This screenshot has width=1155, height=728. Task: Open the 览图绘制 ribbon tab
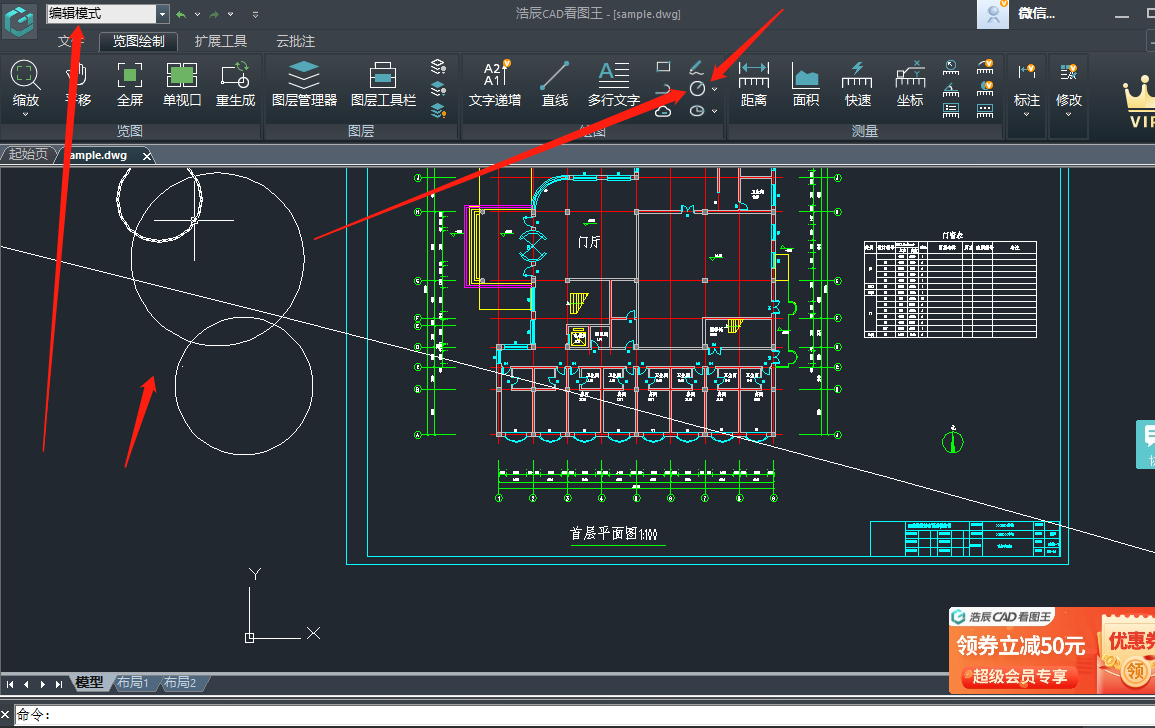138,41
